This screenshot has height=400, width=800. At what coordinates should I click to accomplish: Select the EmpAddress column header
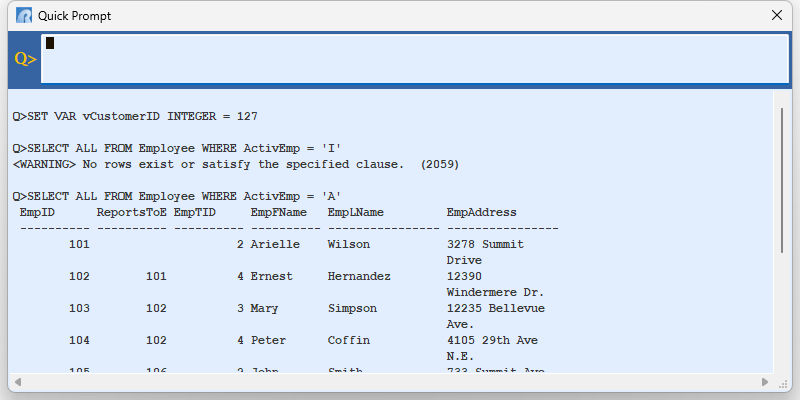click(x=481, y=212)
